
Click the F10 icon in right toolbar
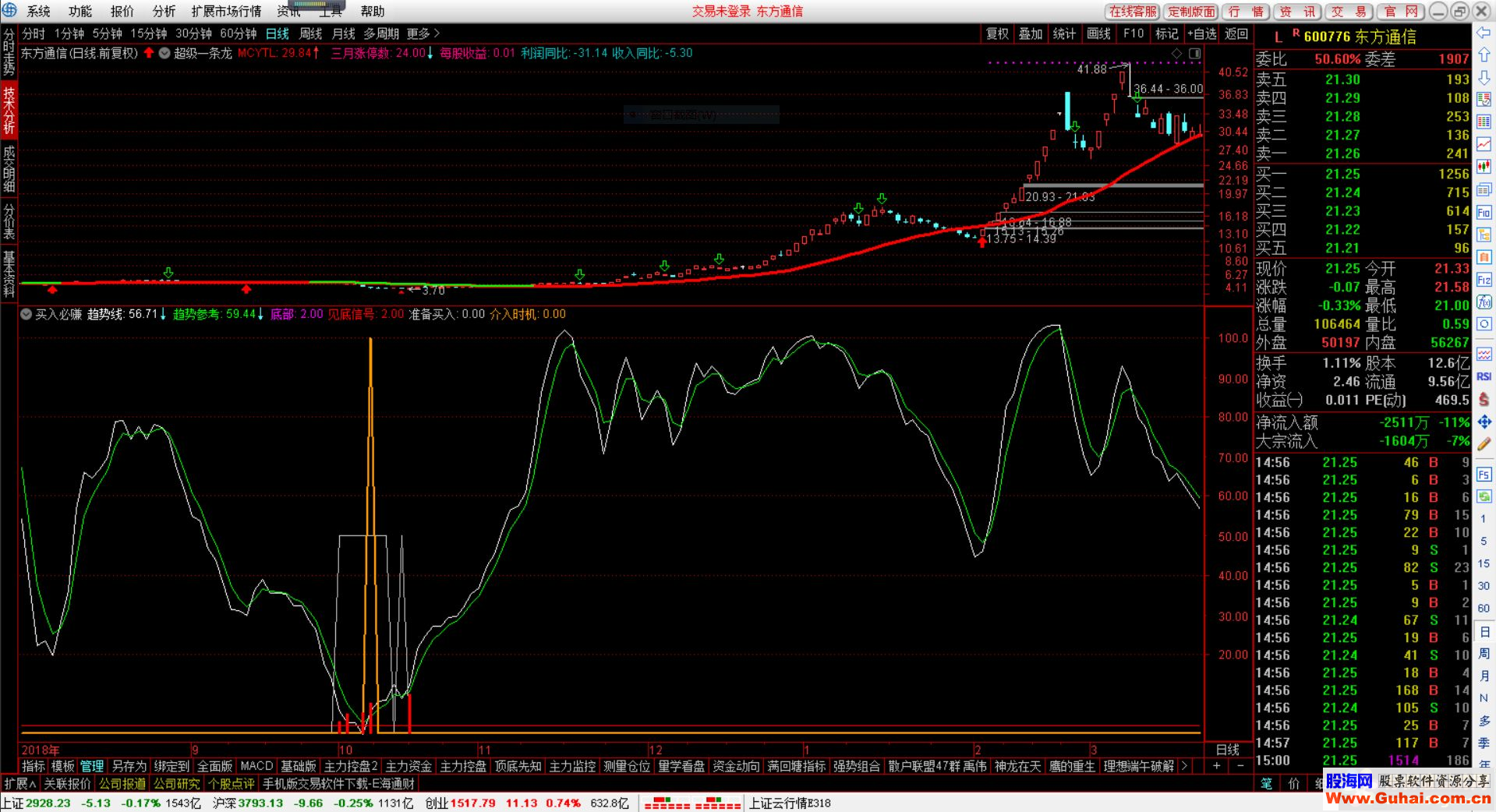[1484, 212]
